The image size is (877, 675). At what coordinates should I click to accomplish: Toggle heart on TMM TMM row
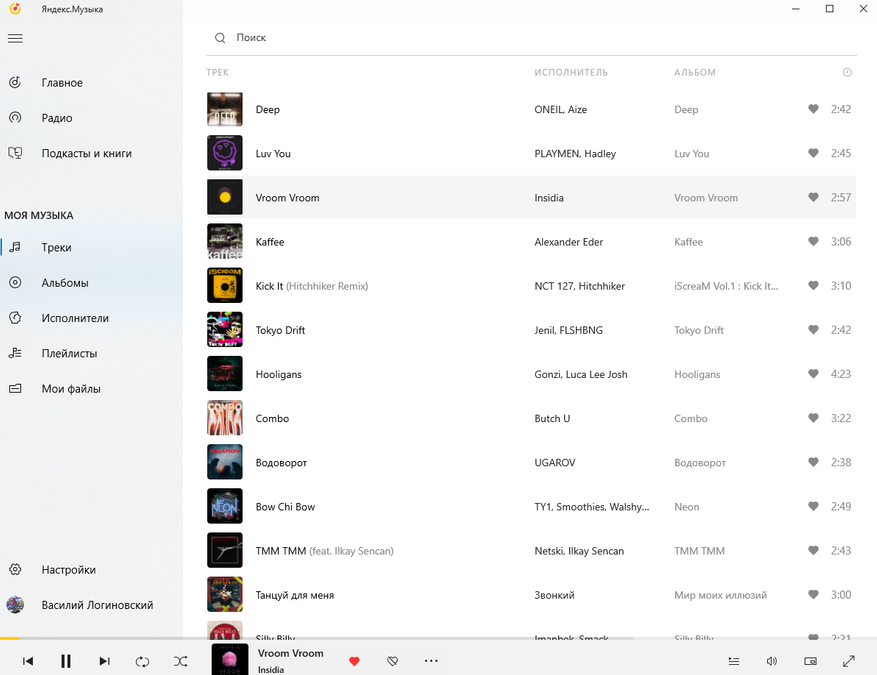pos(813,551)
